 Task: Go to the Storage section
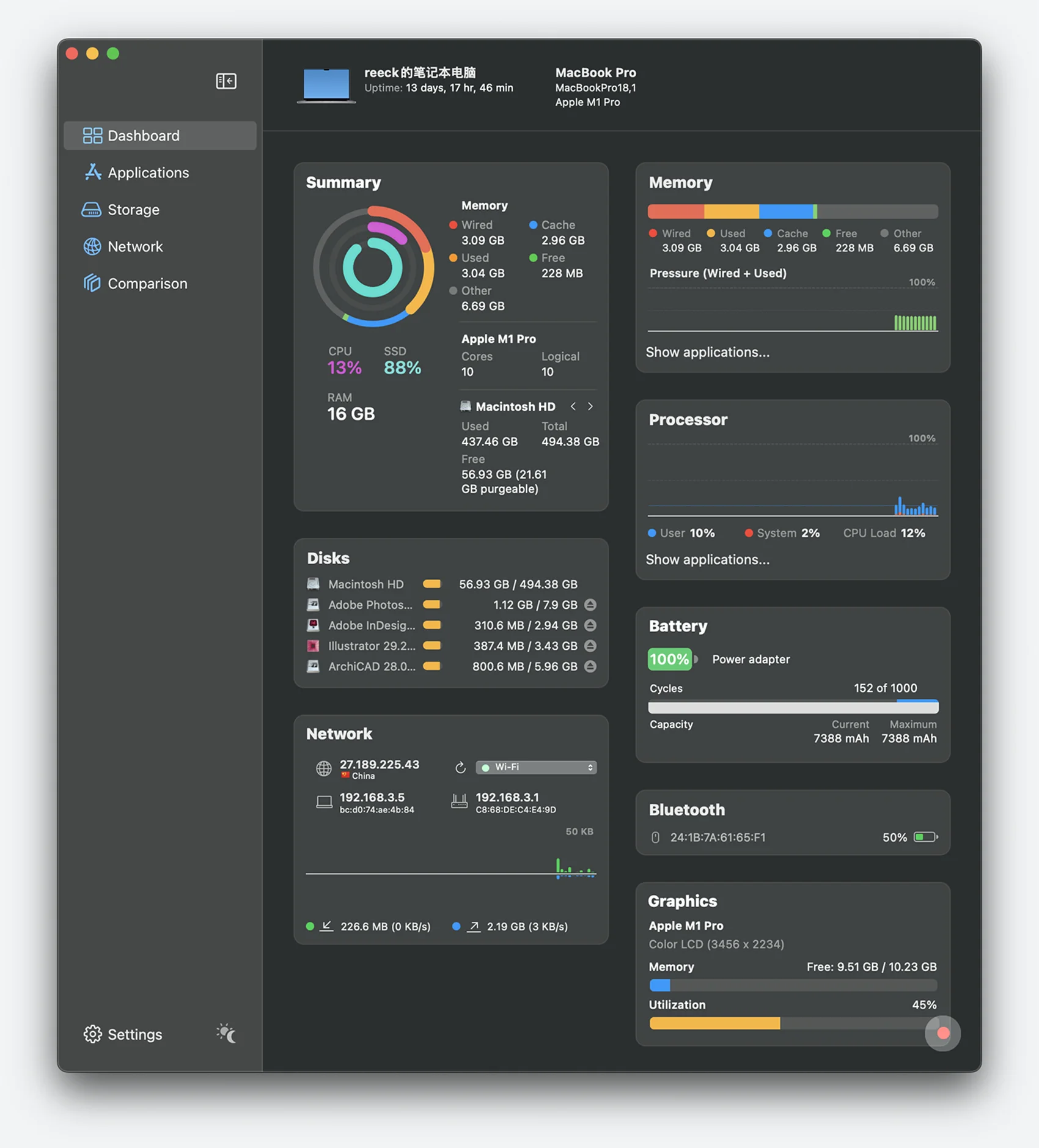point(133,210)
